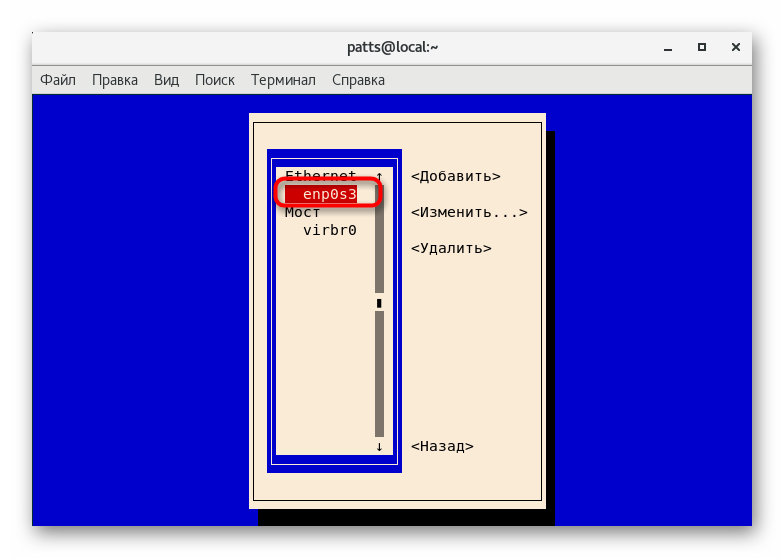This screenshot has width=784, height=558.
Task: Activate the <Изменить...> button
Action: [x=469, y=212]
